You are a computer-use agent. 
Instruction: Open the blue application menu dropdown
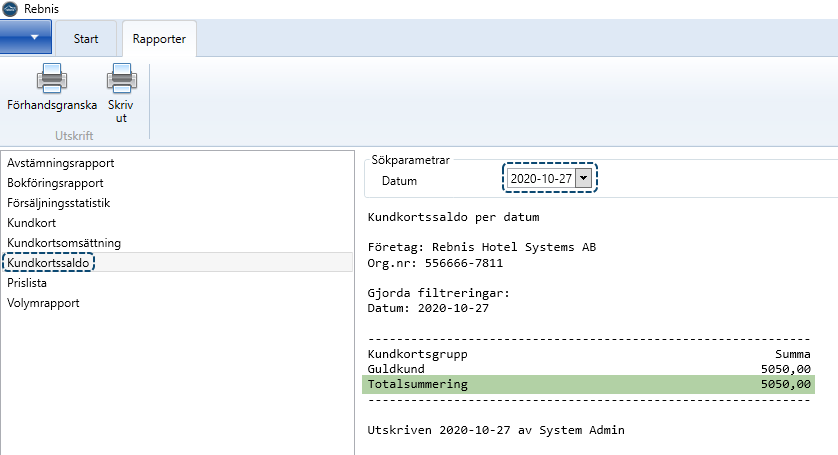(26, 37)
